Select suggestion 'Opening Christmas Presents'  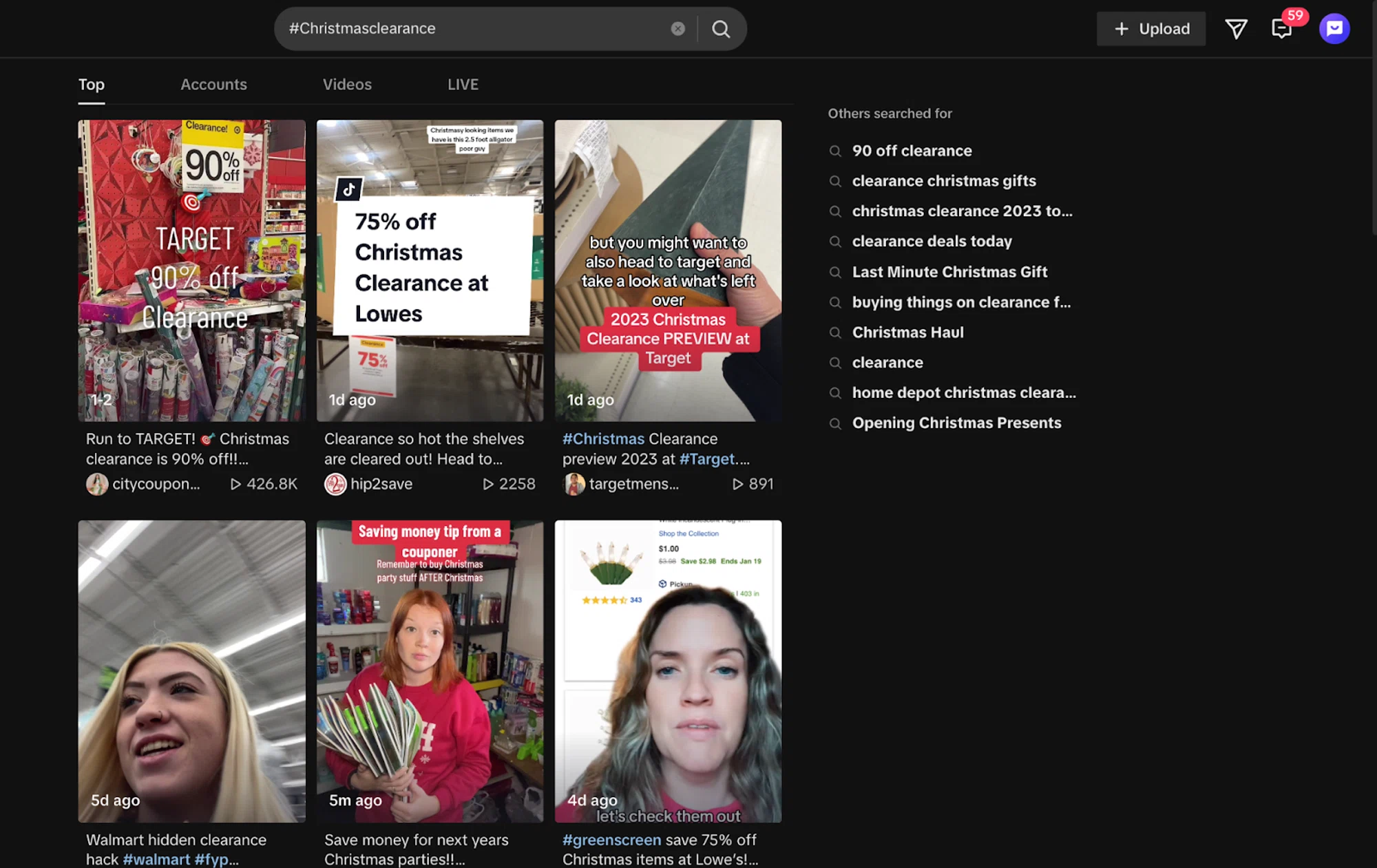(956, 423)
